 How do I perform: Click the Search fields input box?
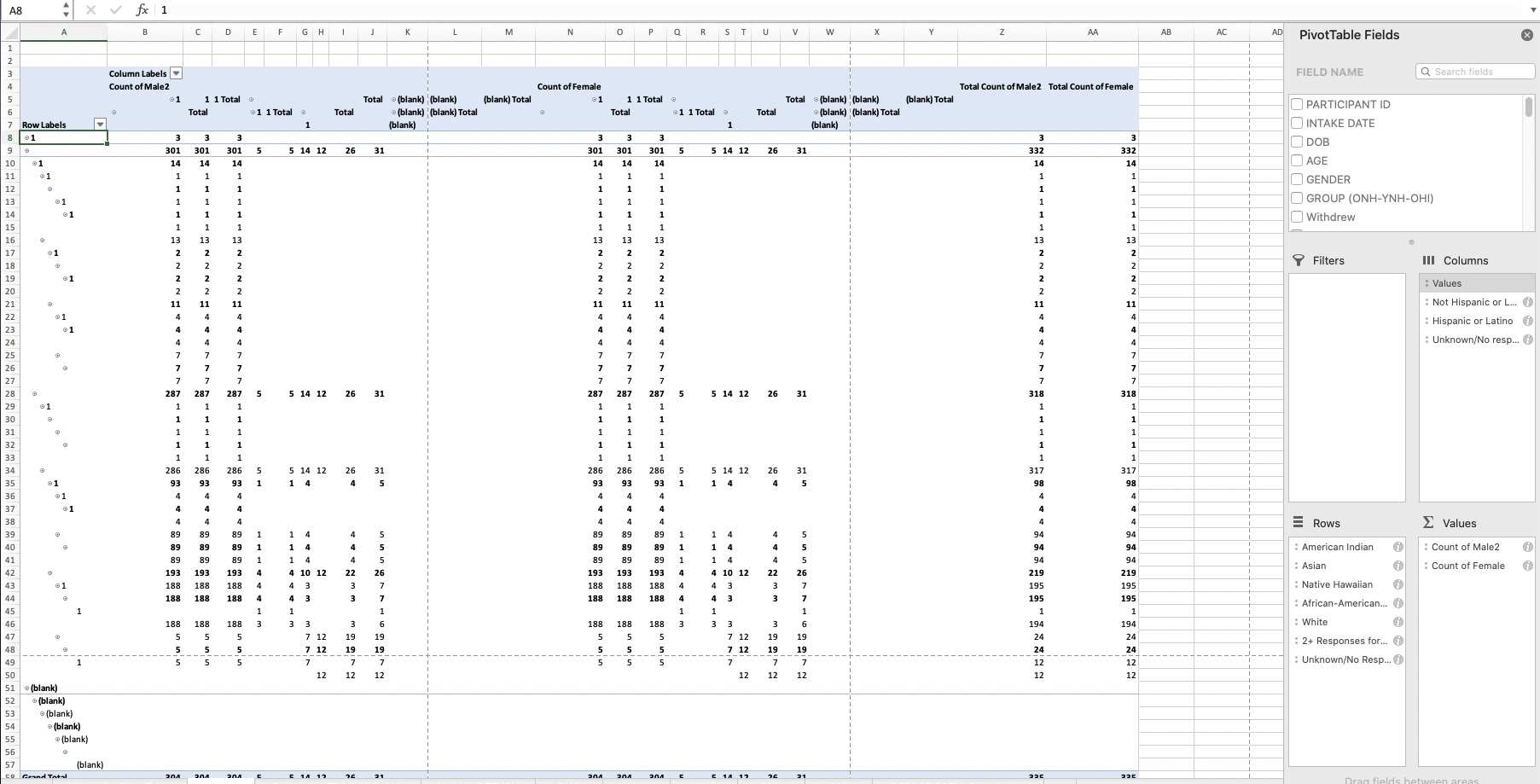(x=1475, y=72)
